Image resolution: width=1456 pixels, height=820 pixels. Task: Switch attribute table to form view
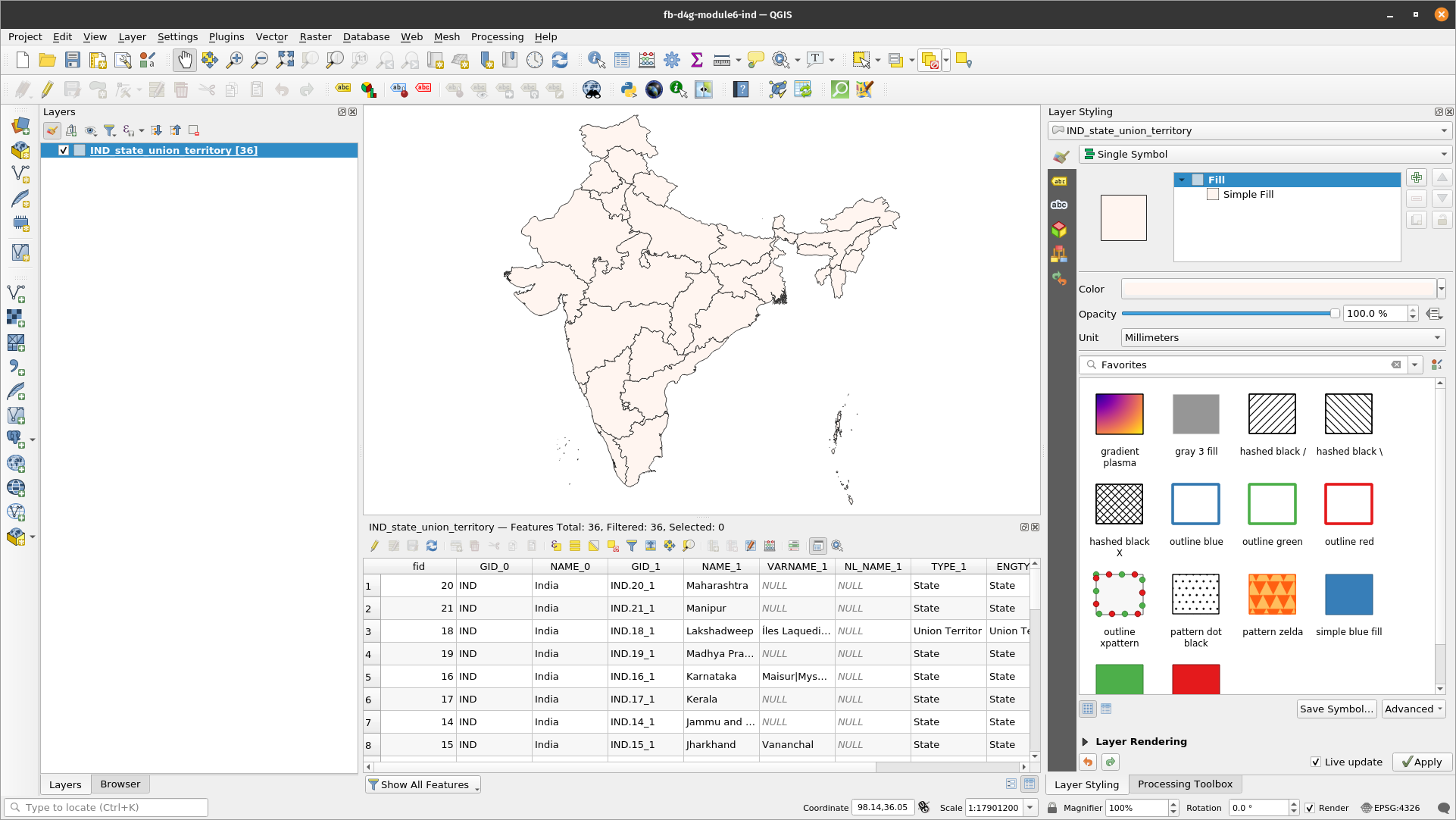tap(1011, 784)
